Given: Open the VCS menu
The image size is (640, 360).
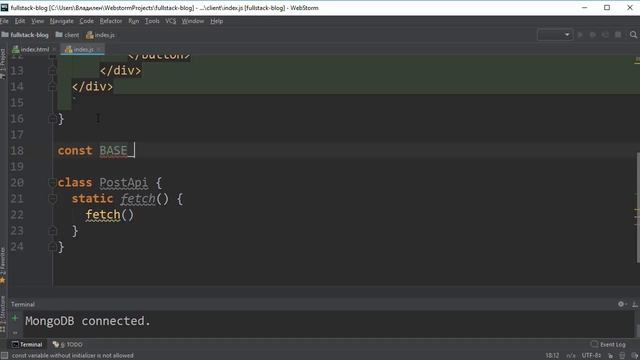Looking at the screenshot, I should pos(171,21).
